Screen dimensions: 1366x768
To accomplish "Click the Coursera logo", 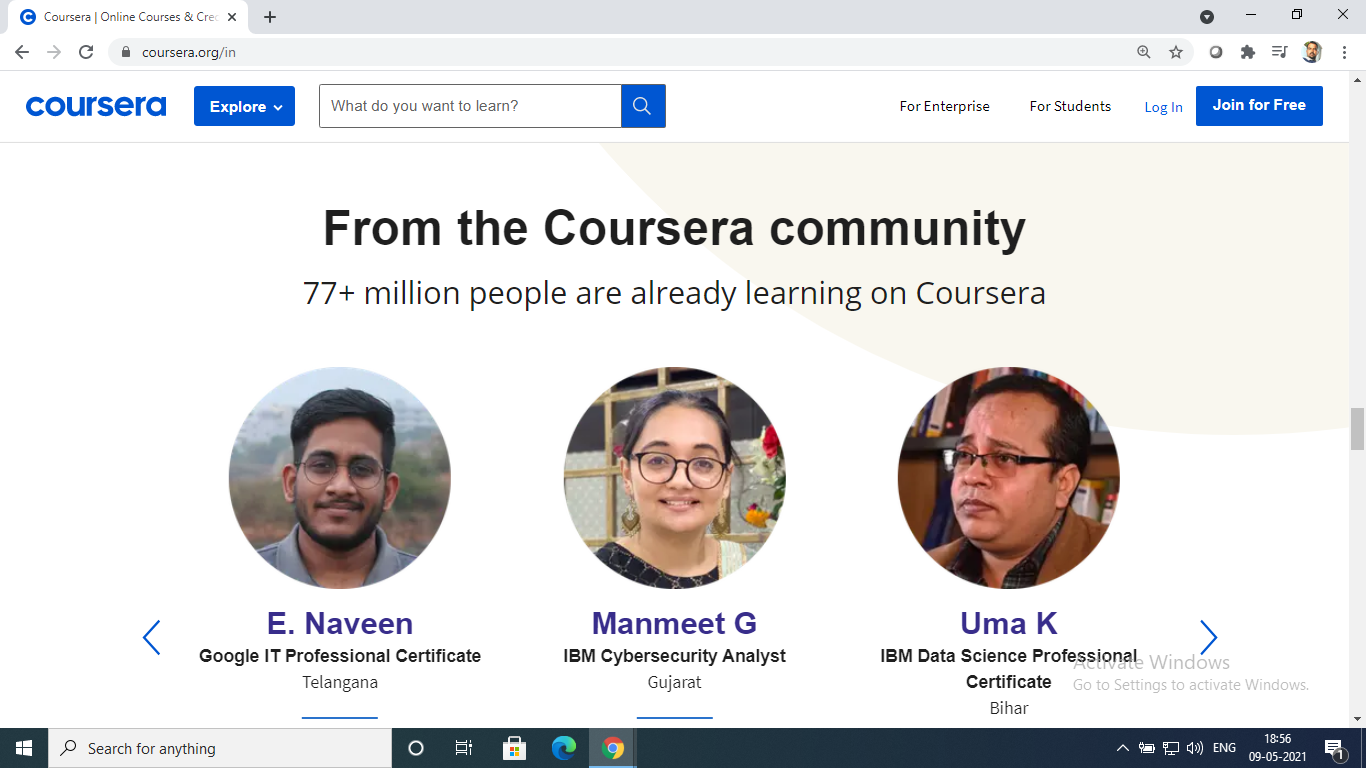I will coord(96,106).
